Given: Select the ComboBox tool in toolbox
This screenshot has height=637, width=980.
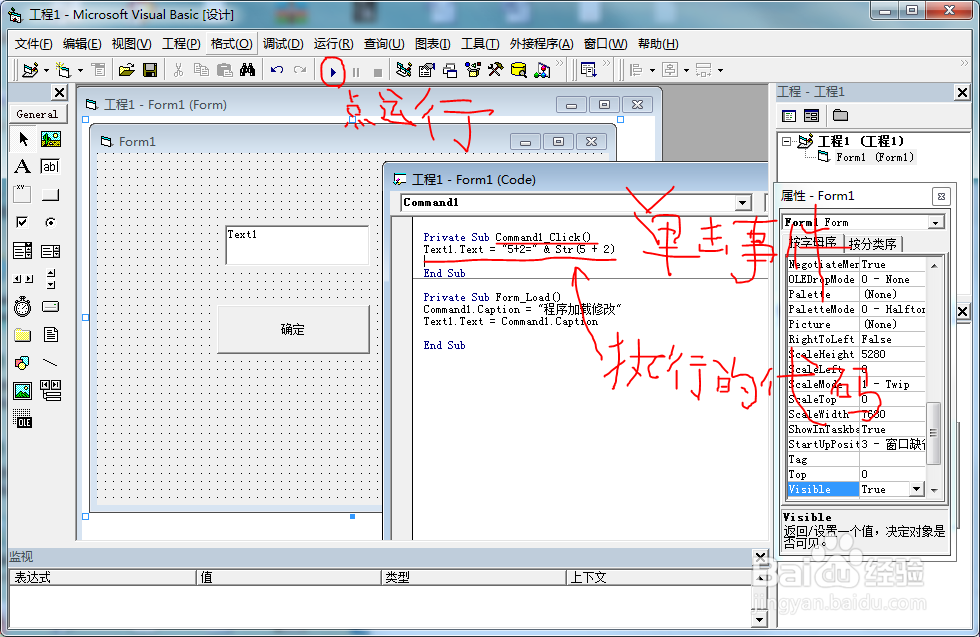Looking at the screenshot, I should click(23, 251).
